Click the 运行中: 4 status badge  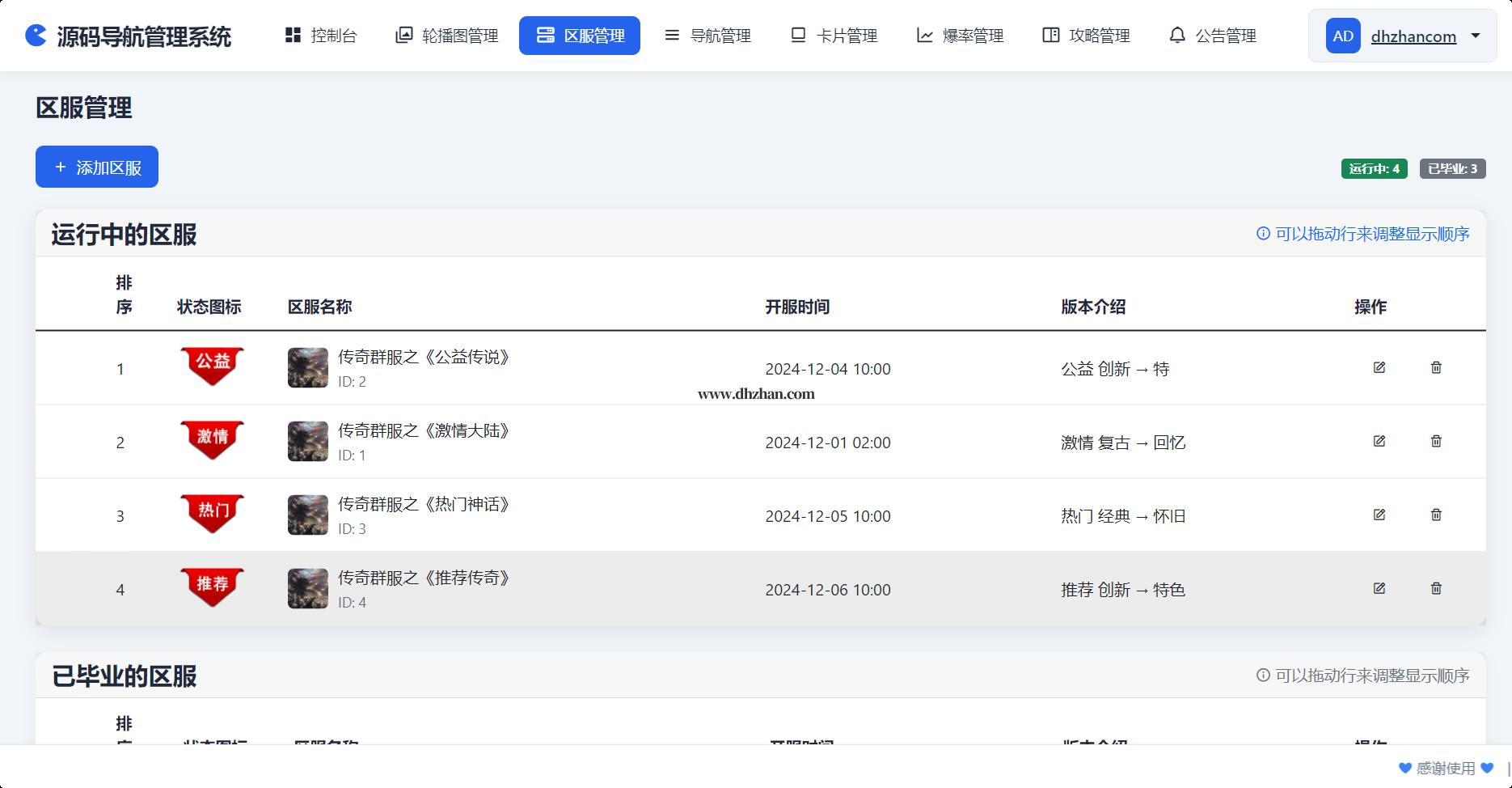pos(1374,168)
